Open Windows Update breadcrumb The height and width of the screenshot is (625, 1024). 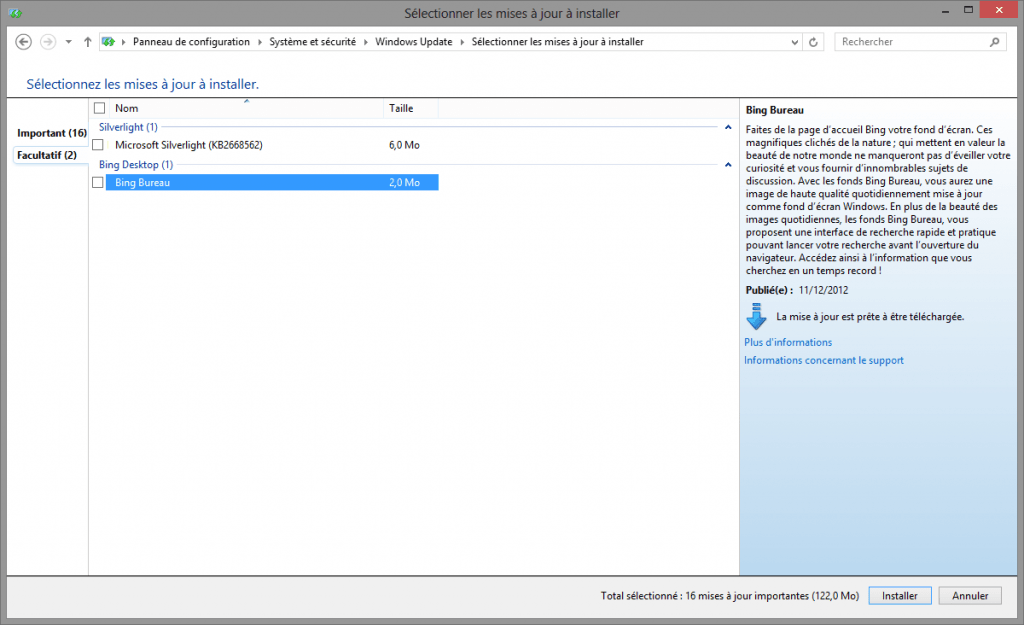tap(413, 42)
